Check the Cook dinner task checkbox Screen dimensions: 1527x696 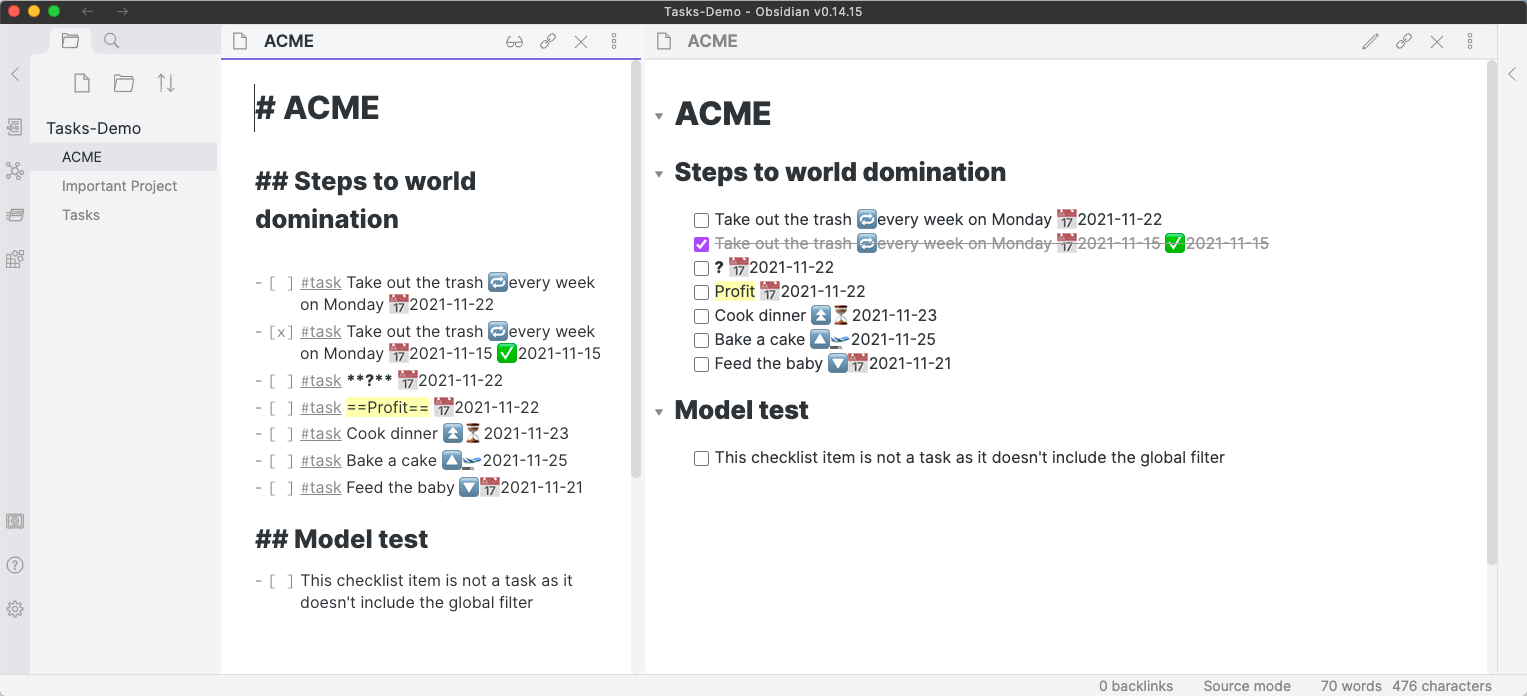701,315
